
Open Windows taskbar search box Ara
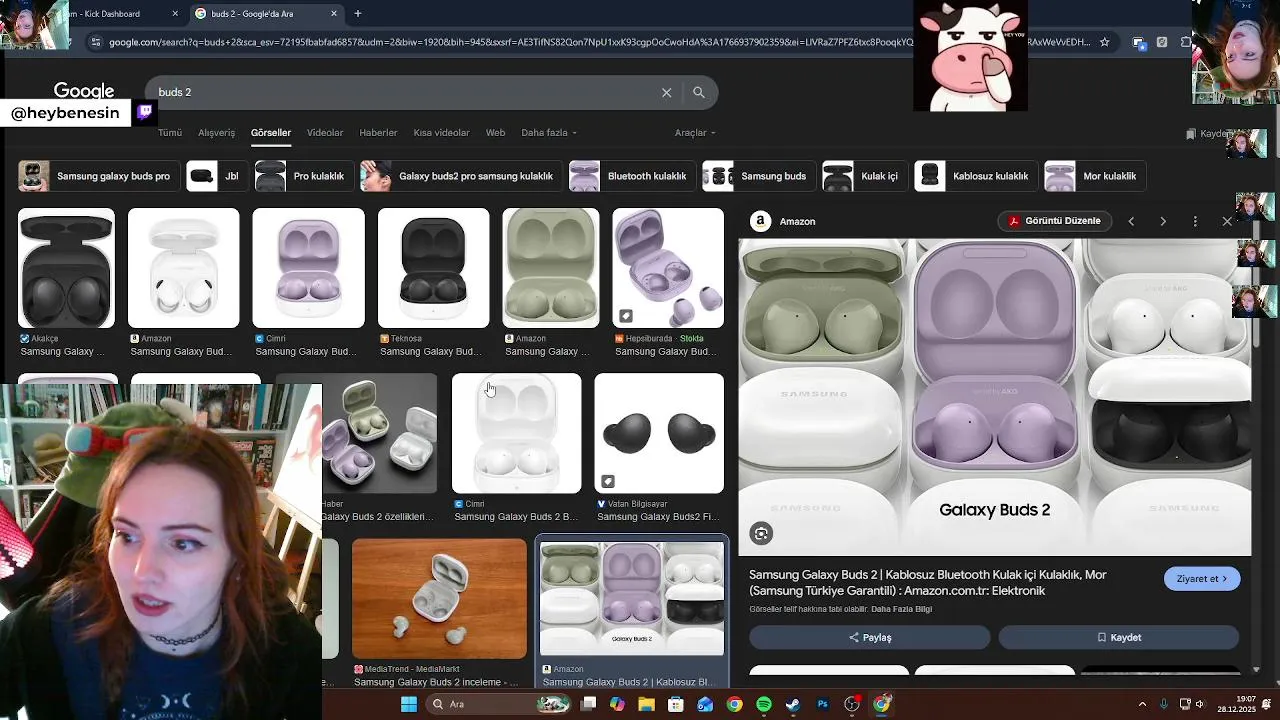coord(499,704)
